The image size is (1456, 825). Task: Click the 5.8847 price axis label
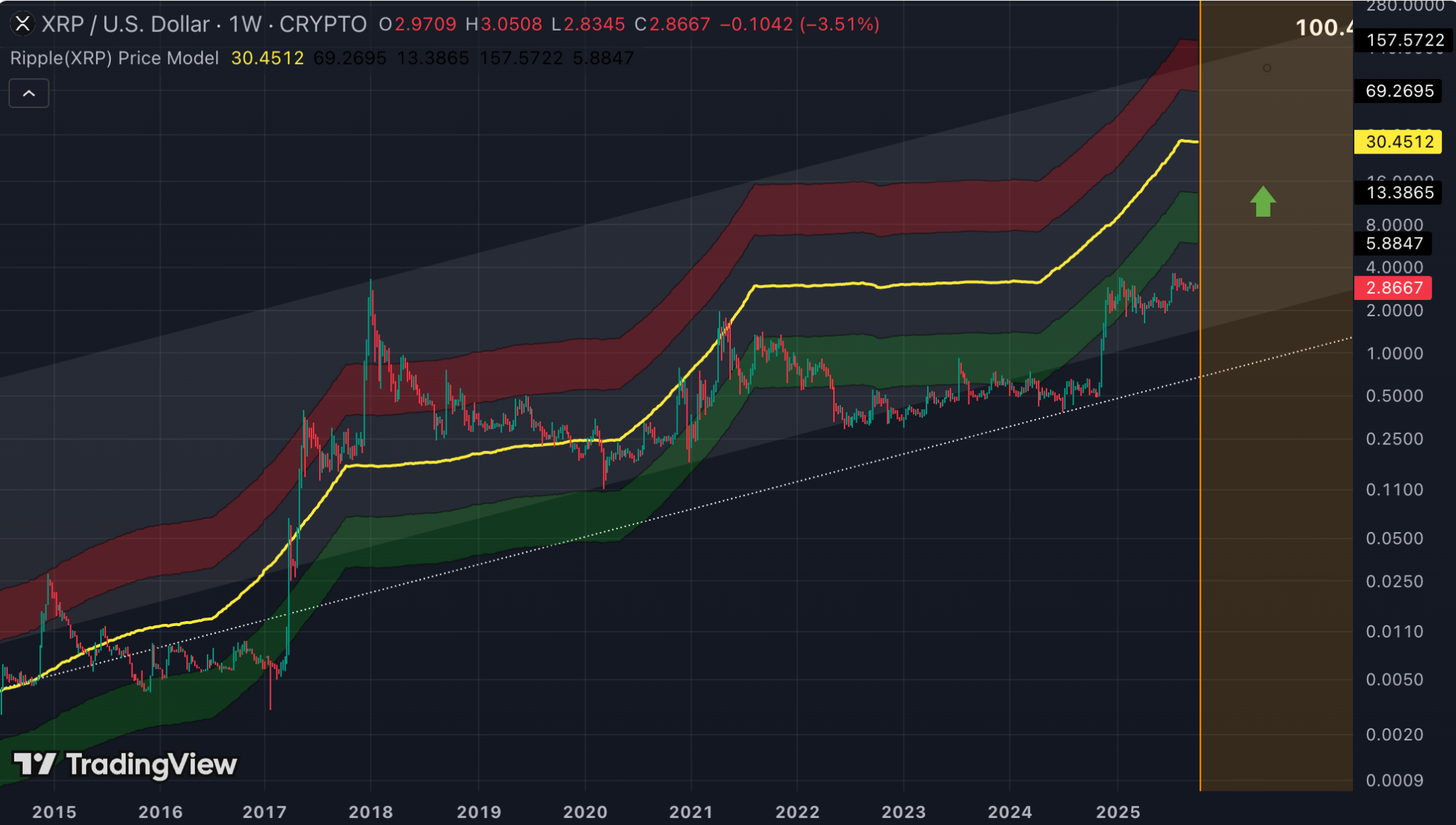(x=1394, y=244)
